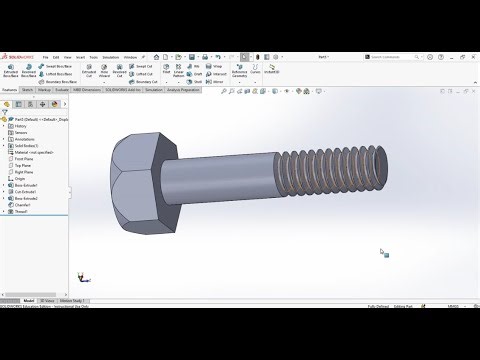Pick the Boundary Cut tool
Screen dimensions: 480x360
143,82
